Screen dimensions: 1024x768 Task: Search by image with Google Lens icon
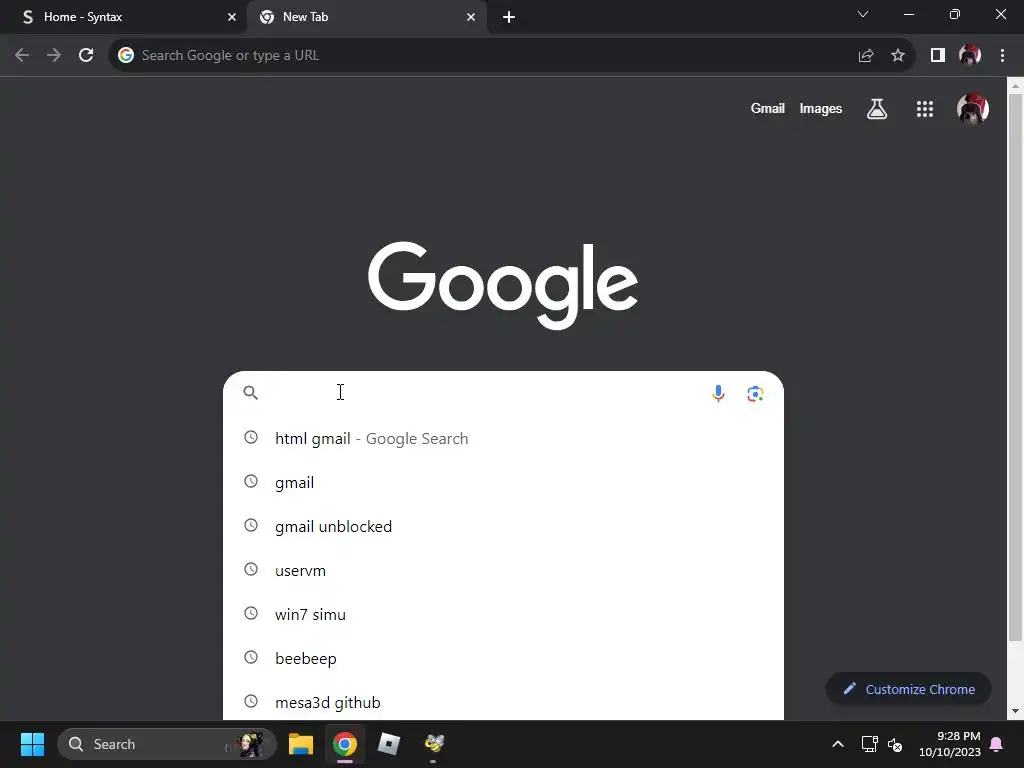click(756, 393)
